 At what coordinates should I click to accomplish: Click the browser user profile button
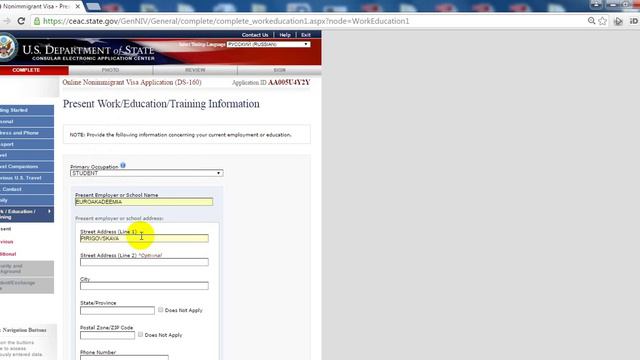point(596,4)
